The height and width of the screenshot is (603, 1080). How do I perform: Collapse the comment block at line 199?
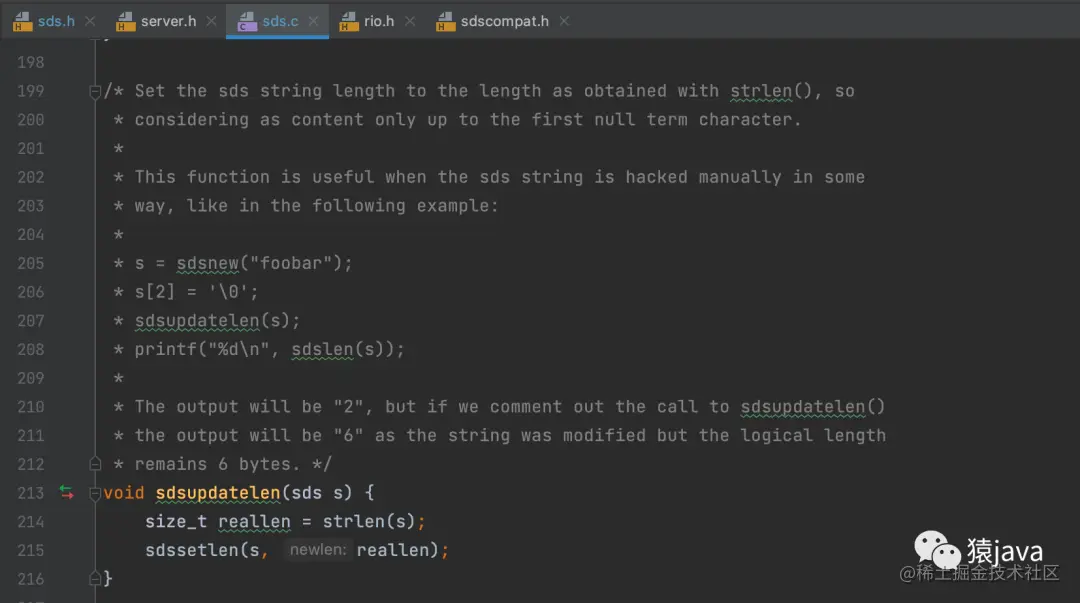click(x=95, y=91)
